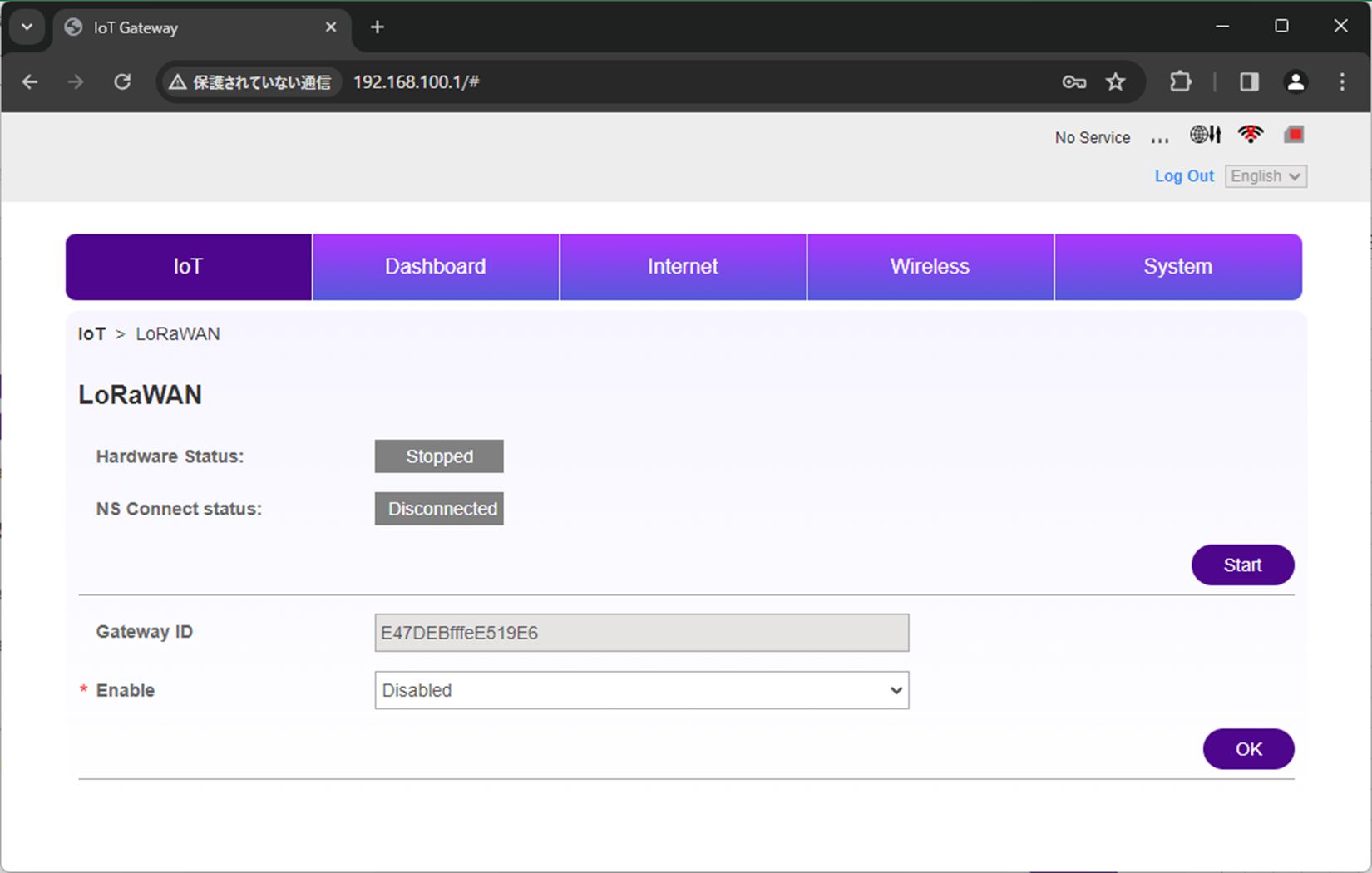This screenshot has height=873, width=1372.
Task: Open the browser extensions puzzle icon
Action: [1180, 81]
